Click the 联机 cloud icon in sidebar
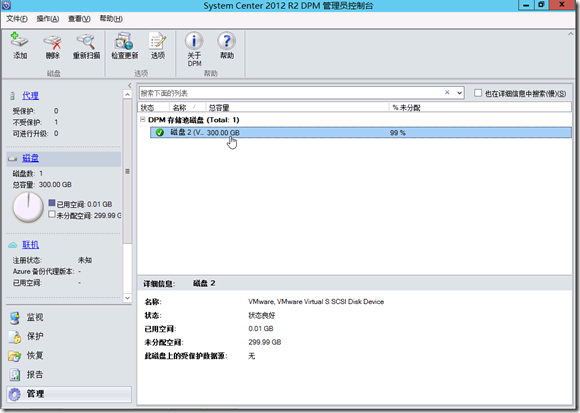 coord(13,245)
